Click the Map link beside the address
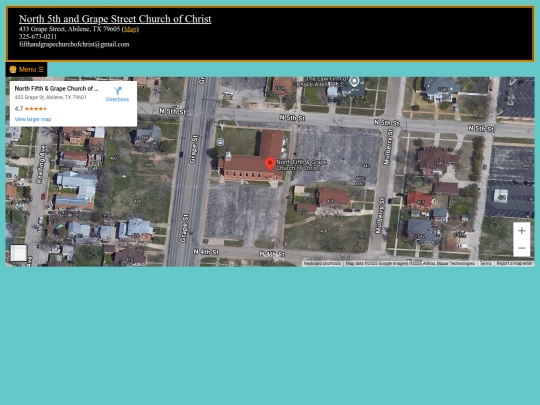The image size is (540, 405). tap(130, 29)
